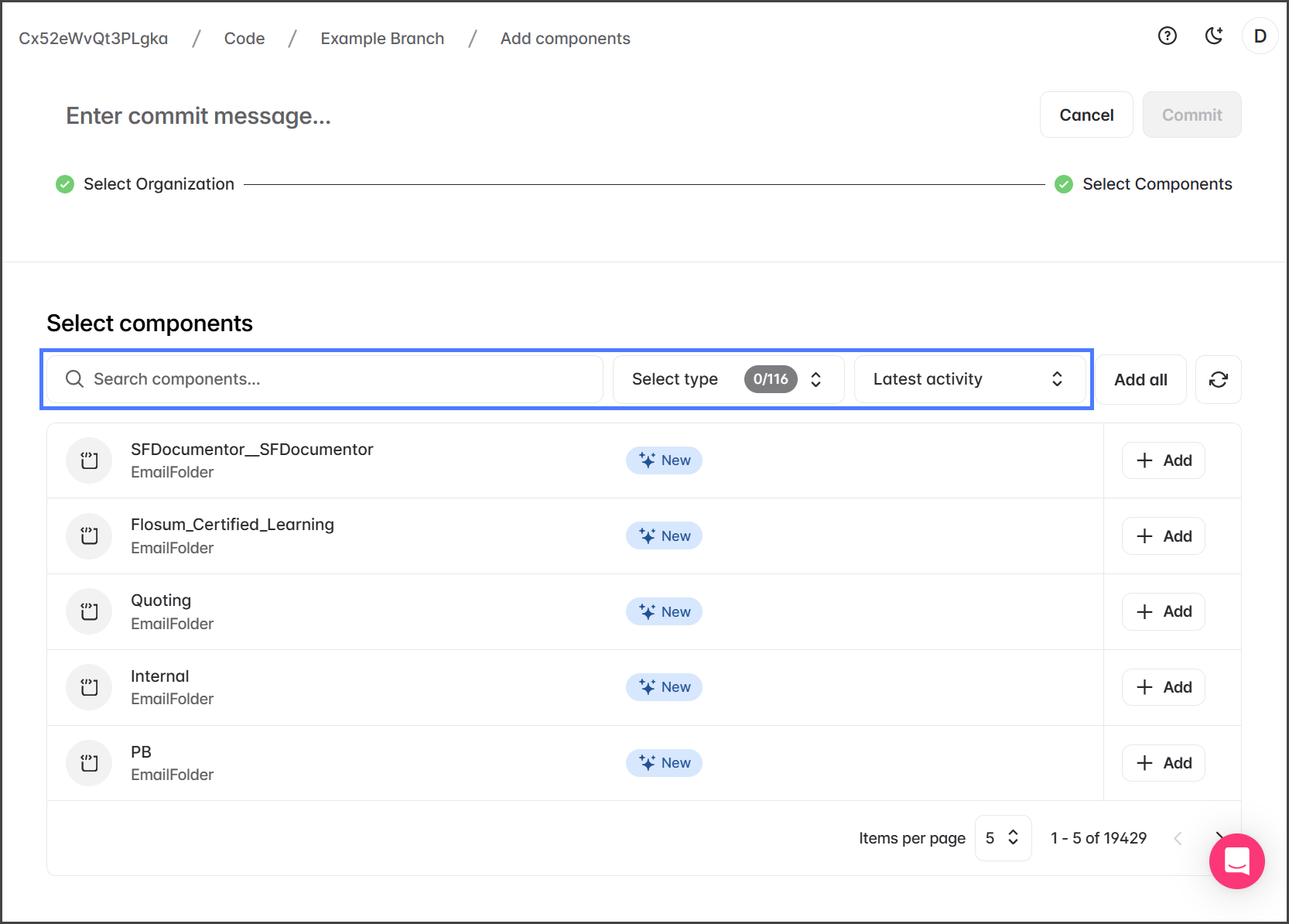This screenshot has height=924, width=1289.
Task: Open the Latest activity sort dropdown
Action: tap(969, 379)
